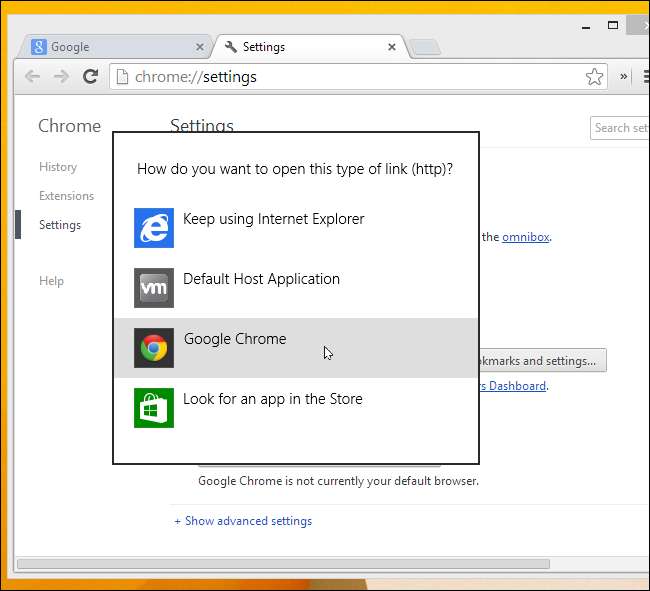The width and height of the screenshot is (650, 591).
Task: Choose the Google Chrome icon in the list
Action: coord(154,348)
